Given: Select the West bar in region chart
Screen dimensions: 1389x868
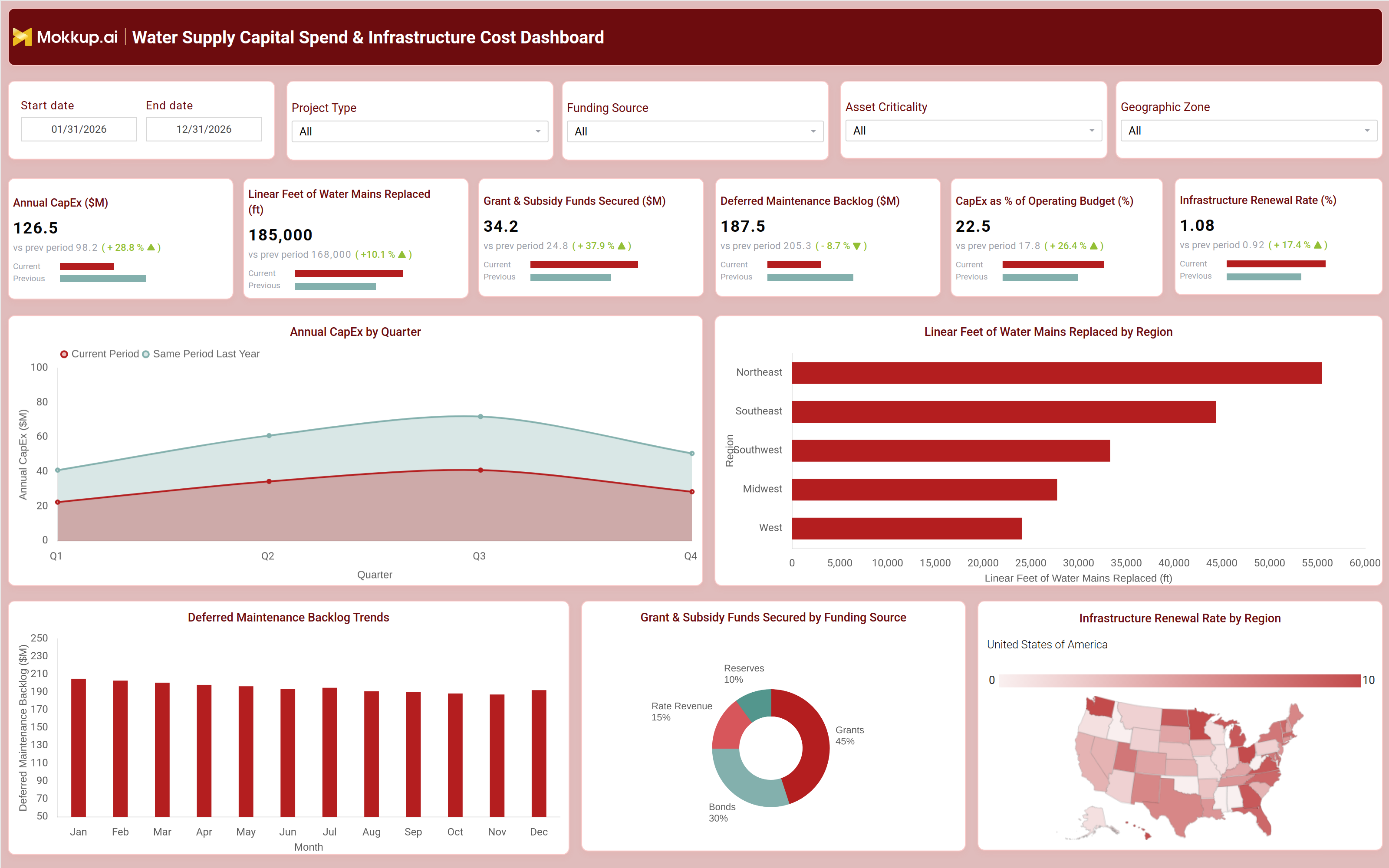Looking at the screenshot, I should [x=906, y=529].
